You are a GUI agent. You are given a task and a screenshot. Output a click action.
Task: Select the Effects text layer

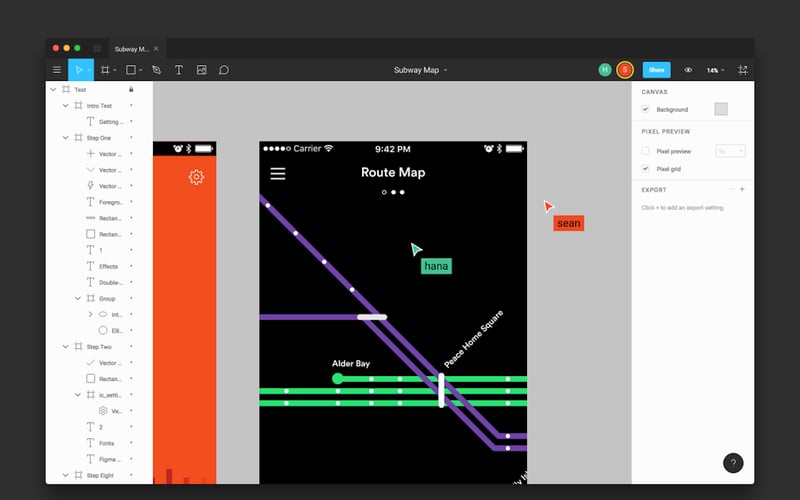[108, 266]
